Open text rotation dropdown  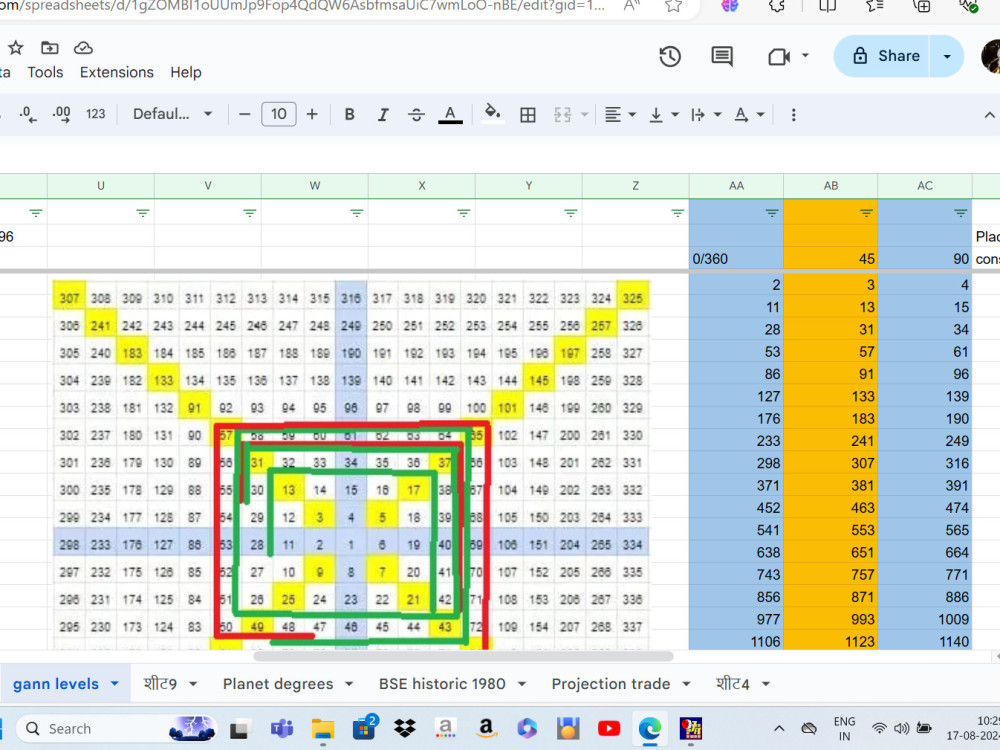tap(749, 115)
